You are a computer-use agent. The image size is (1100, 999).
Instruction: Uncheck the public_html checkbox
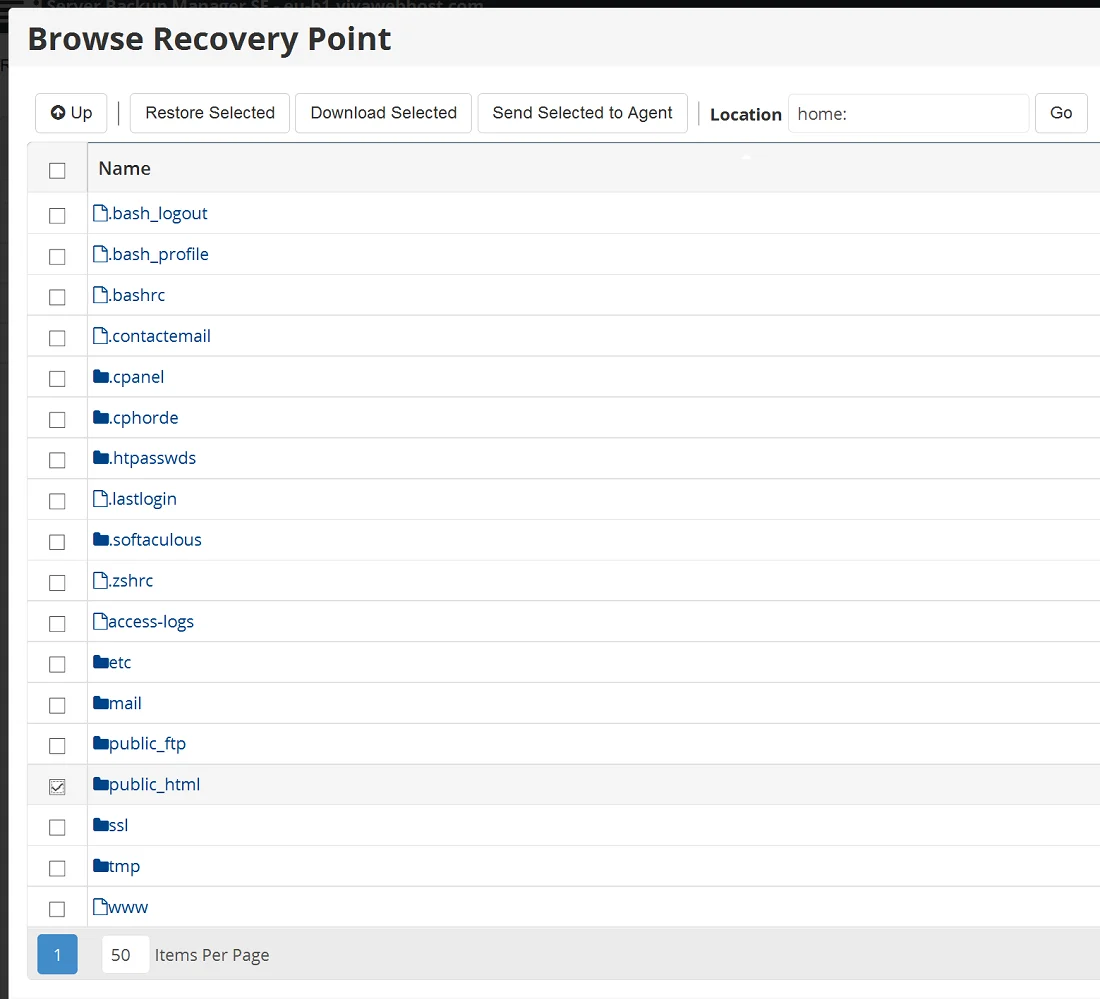(57, 787)
